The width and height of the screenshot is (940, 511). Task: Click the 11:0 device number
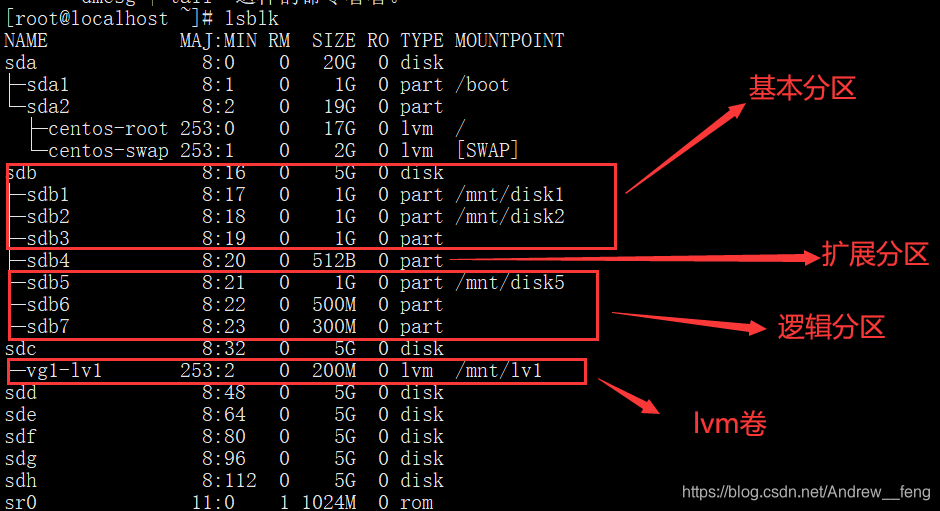(213, 502)
